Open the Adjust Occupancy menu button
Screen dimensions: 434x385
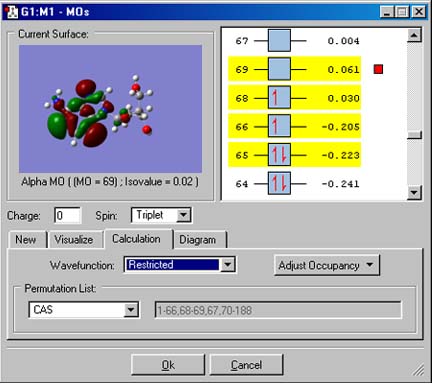(x=327, y=265)
